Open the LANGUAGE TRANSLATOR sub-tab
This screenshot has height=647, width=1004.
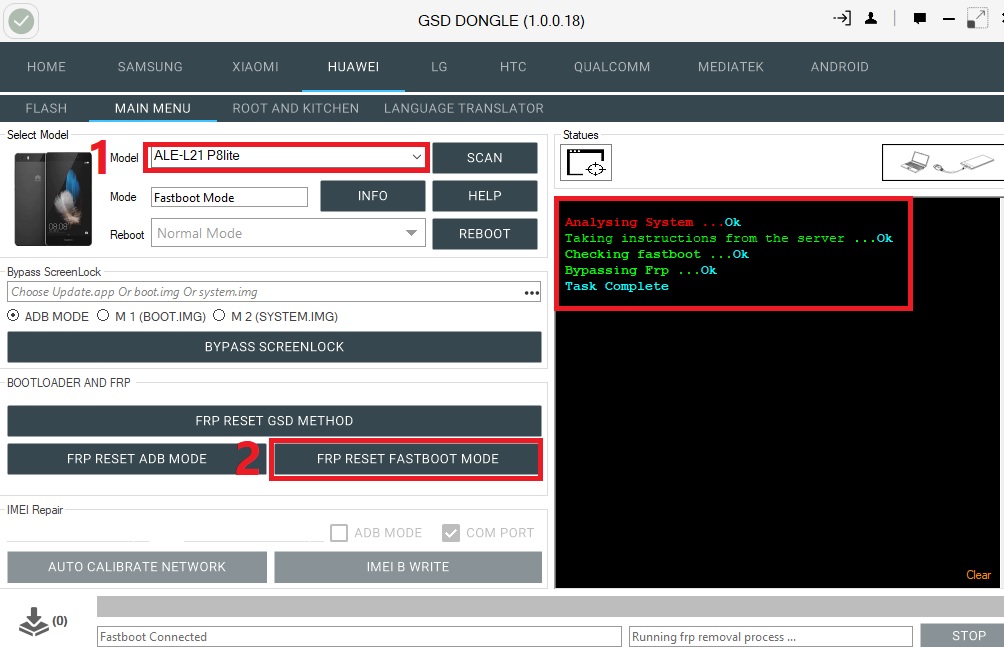point(464,108)
